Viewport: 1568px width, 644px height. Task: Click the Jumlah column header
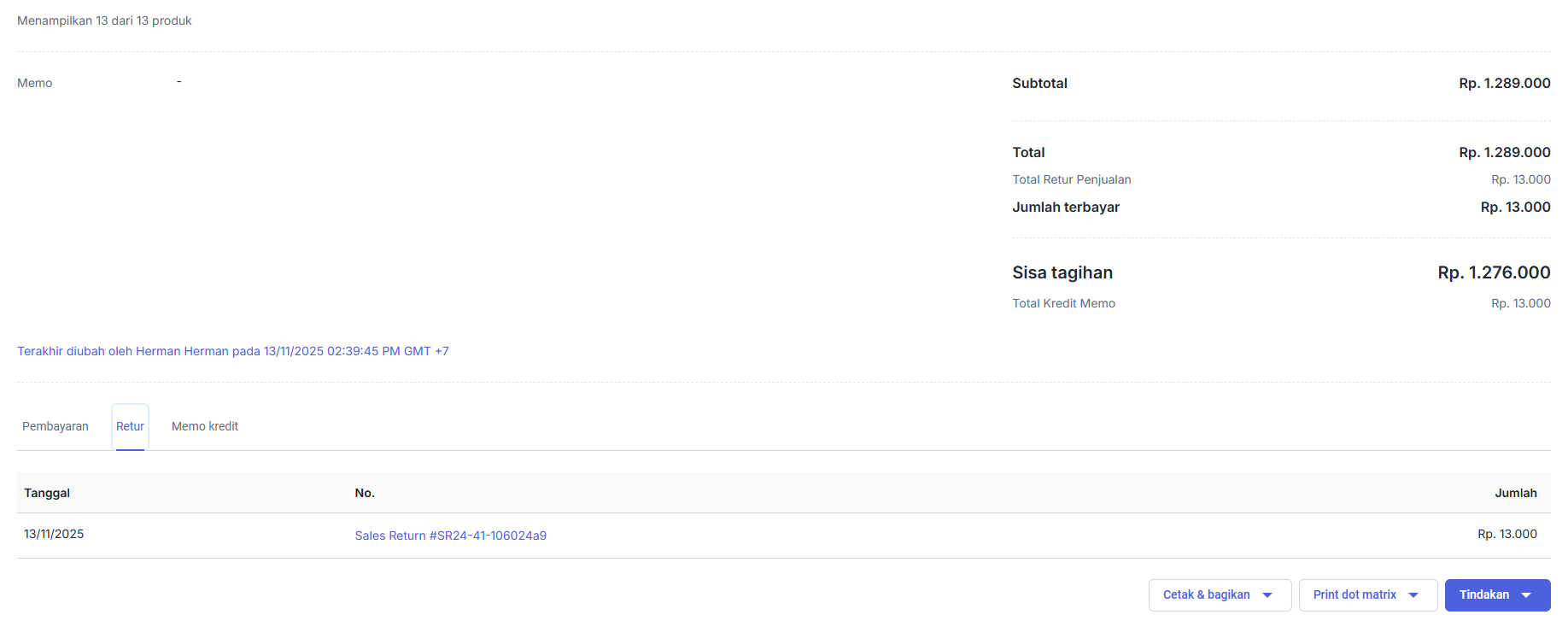[1515, 493]
